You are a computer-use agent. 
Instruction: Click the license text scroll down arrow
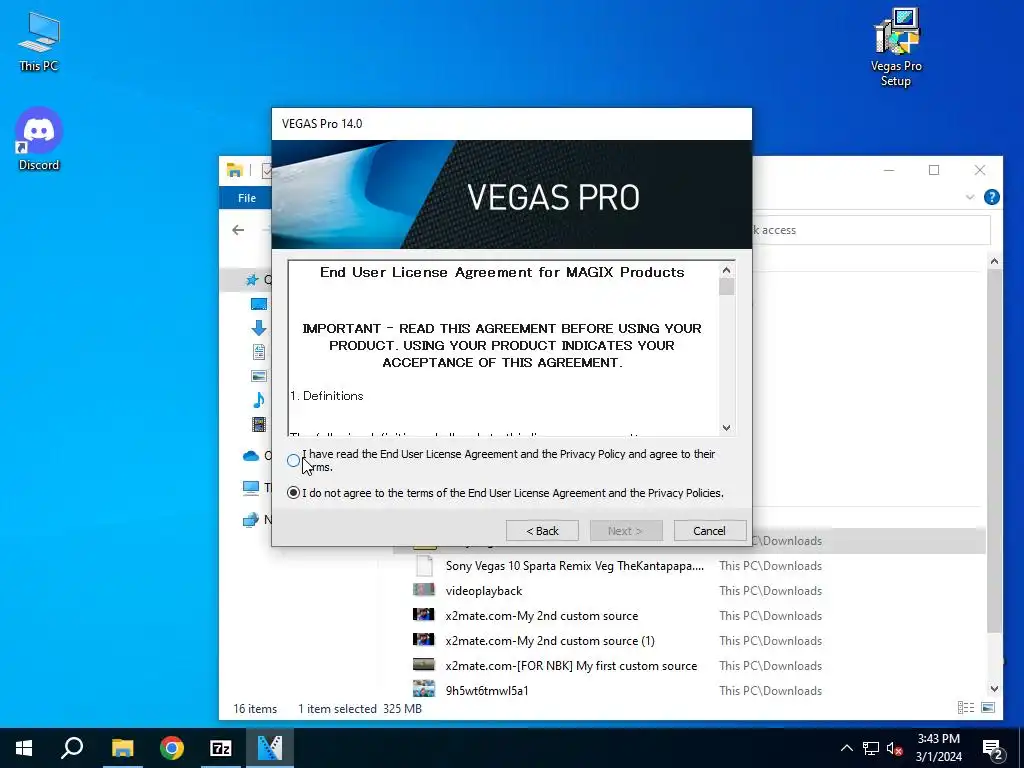726,428
